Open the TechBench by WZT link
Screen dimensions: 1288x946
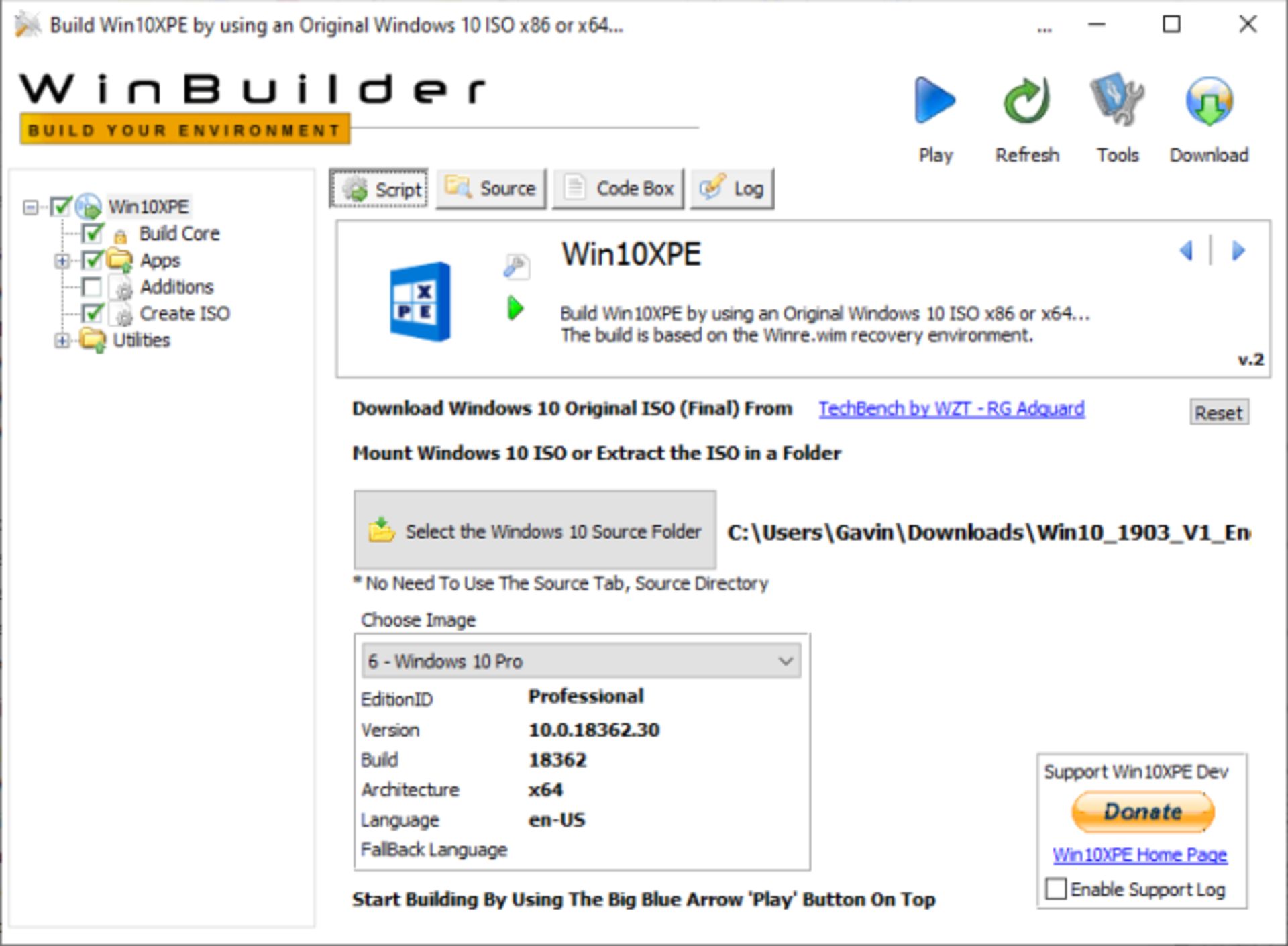(x=951, y=409)
